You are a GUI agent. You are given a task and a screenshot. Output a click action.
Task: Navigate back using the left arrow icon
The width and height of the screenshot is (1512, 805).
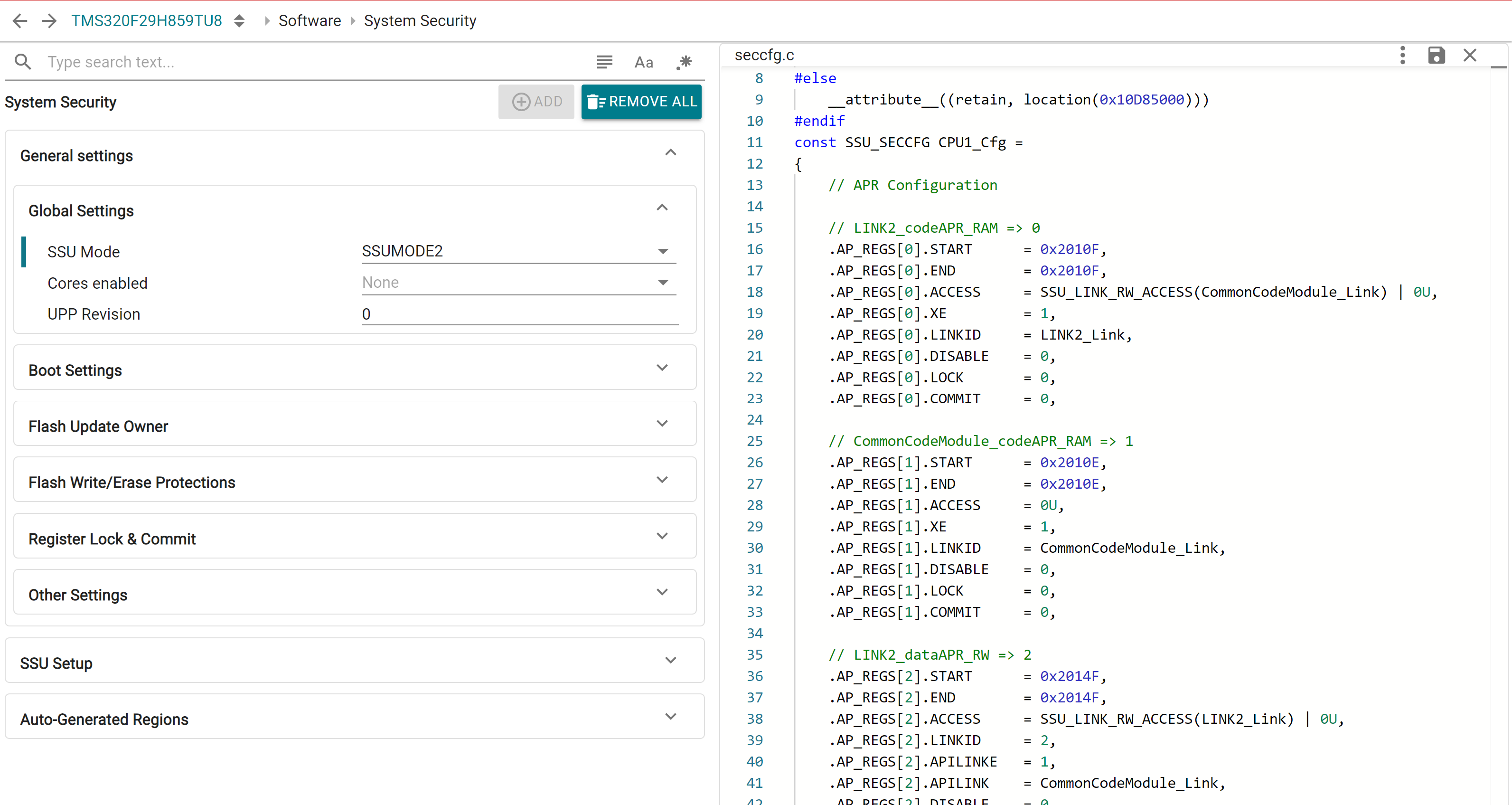point(19,20)
